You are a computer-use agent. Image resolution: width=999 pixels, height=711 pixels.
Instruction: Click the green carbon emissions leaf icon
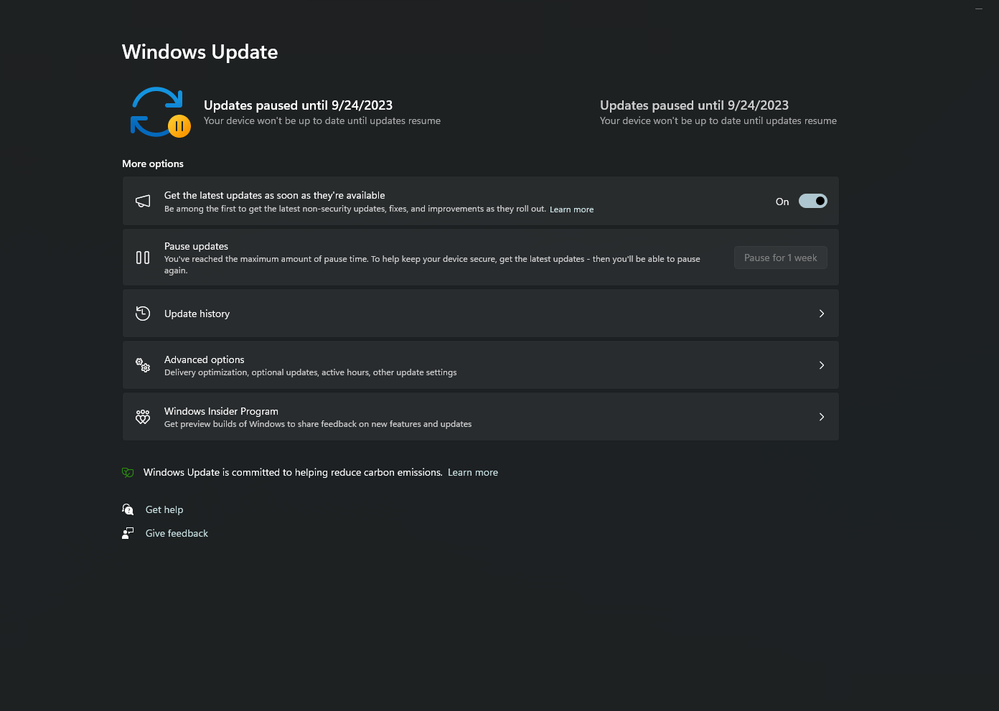coord(128,472)
